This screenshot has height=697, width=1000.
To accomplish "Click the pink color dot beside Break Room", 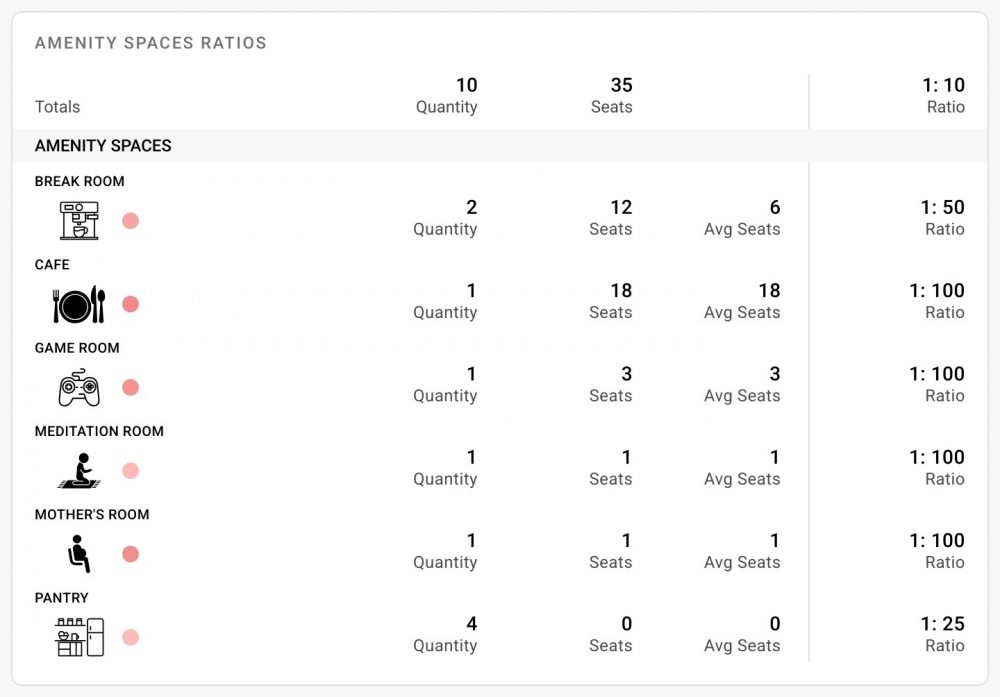I will pyautogui.click(x=131, y=221).
